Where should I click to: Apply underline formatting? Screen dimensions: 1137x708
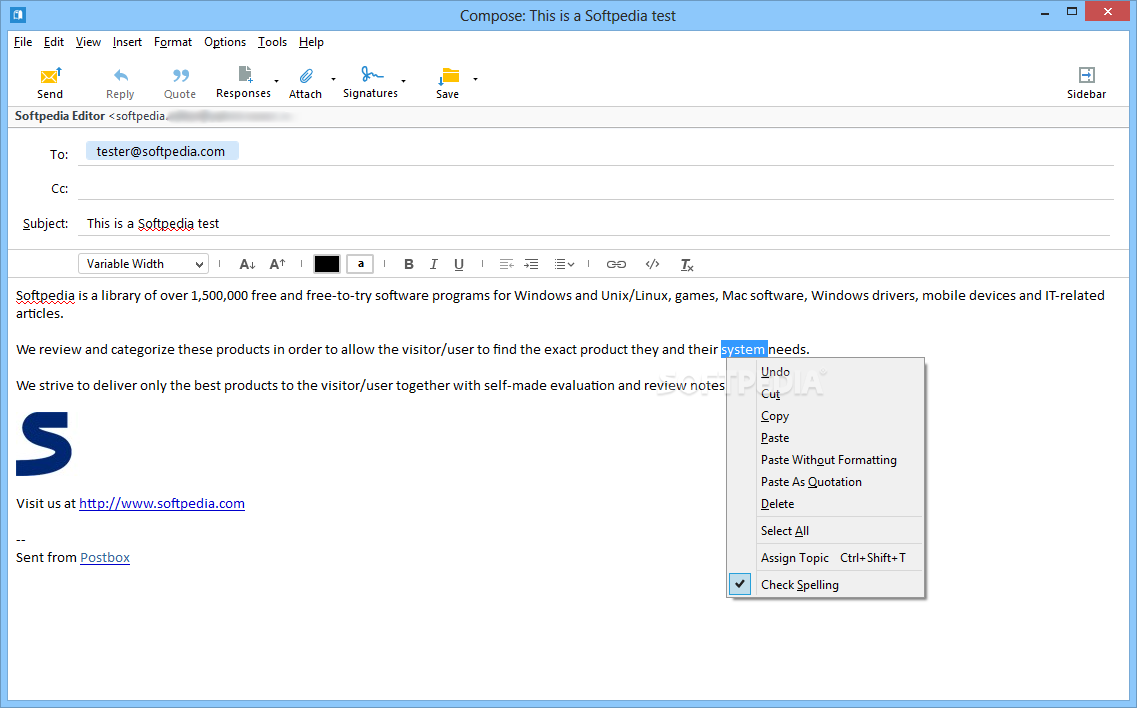[x=459, y=264]
